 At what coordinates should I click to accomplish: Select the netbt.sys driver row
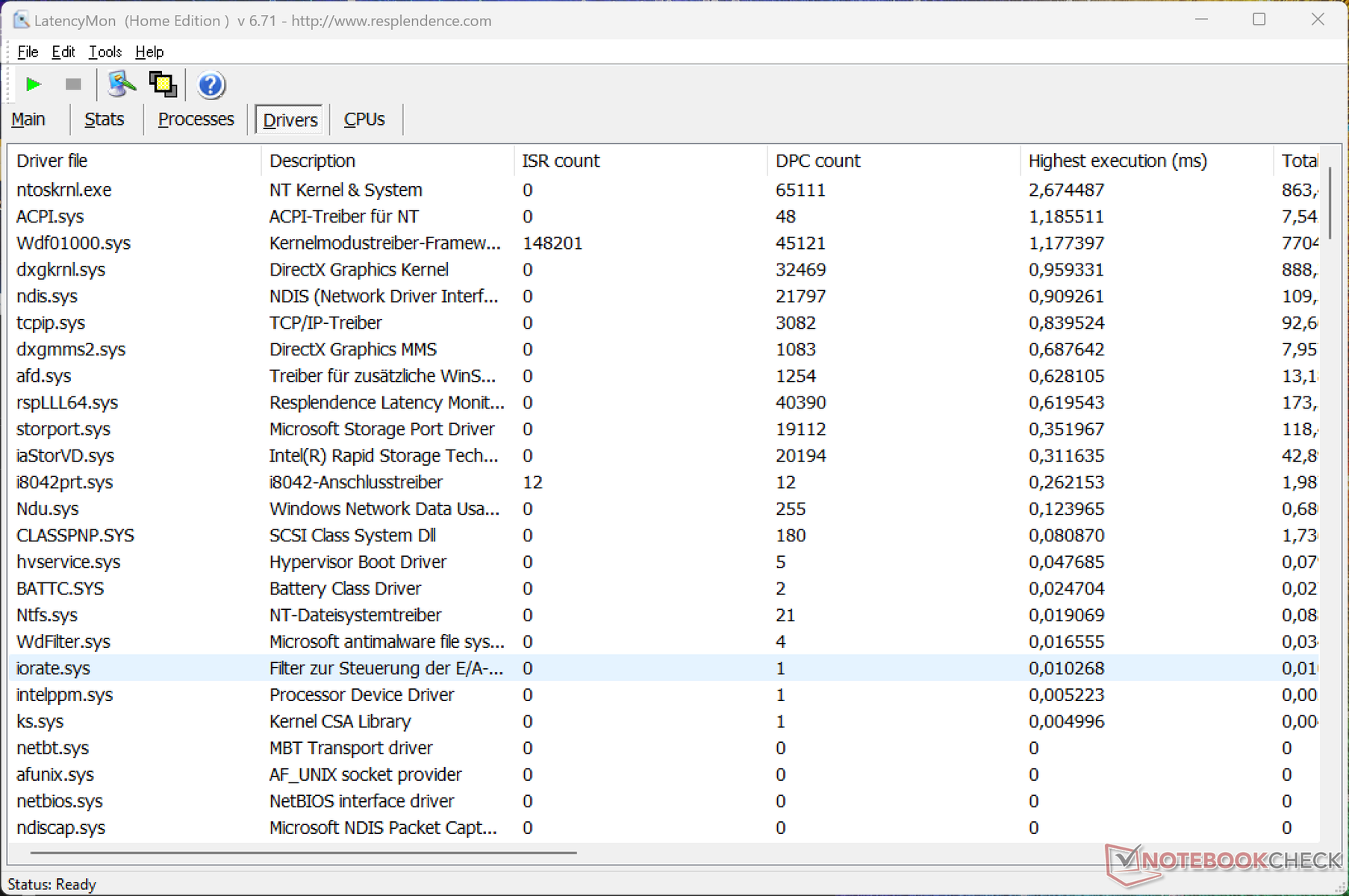coord(664,748)
